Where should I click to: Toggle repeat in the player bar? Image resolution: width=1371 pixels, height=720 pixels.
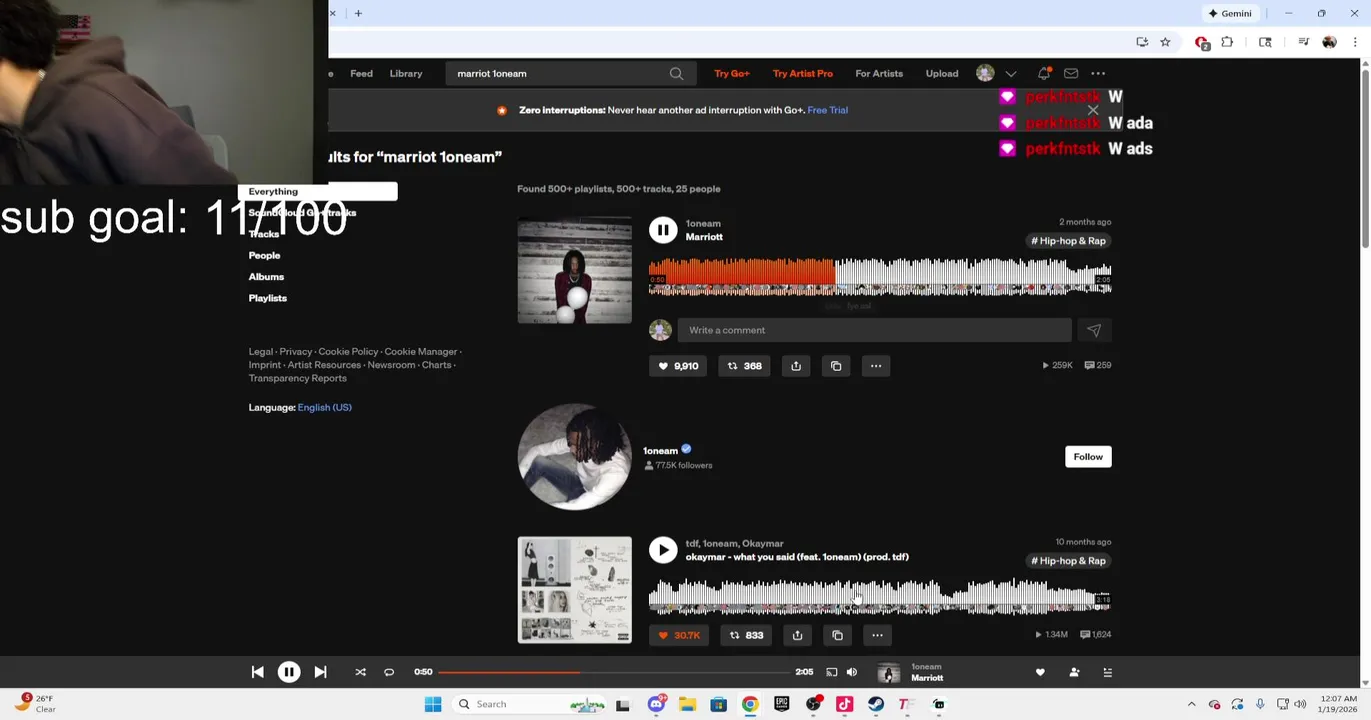(x=389, y=672)
